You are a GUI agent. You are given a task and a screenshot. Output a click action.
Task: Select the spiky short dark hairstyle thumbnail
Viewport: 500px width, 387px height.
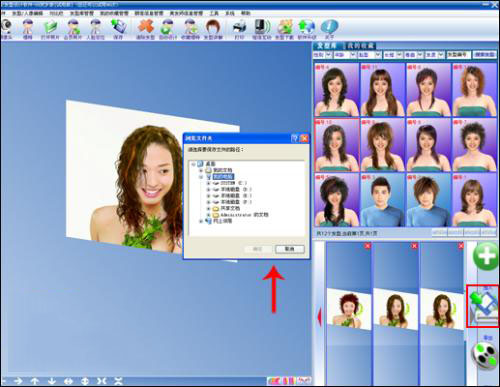[x=474, y=144]
